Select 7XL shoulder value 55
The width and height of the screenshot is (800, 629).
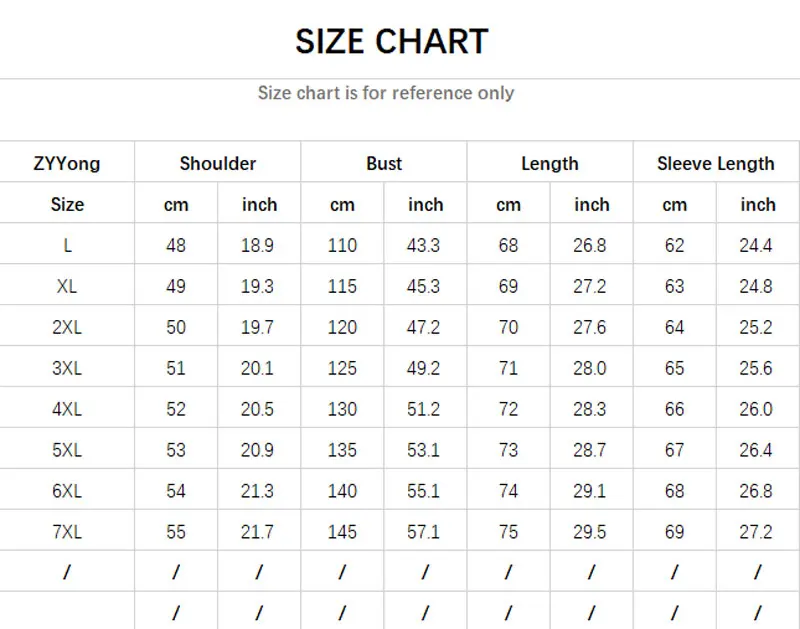coord(176,532)
